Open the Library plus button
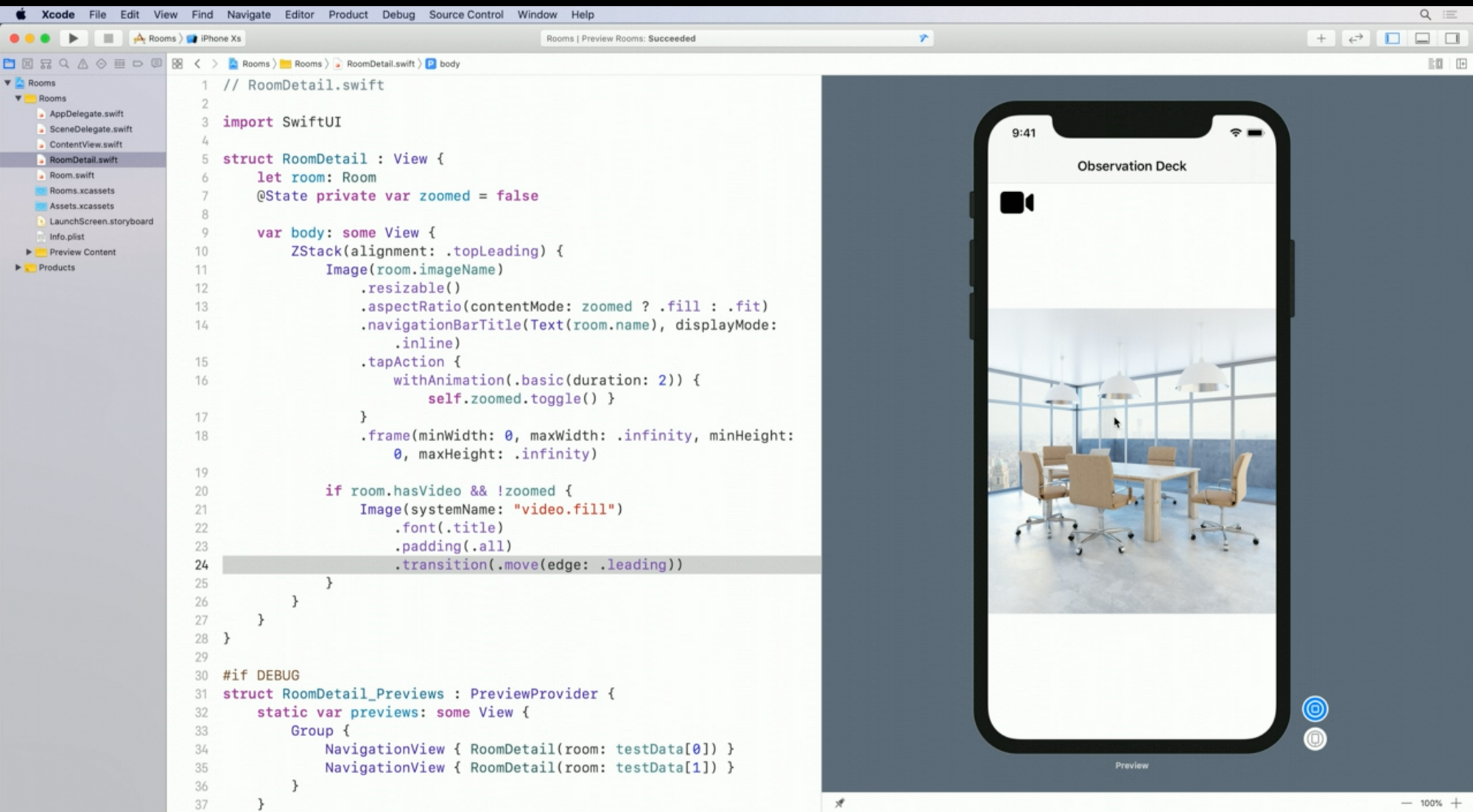Viewport: 1473px width, 812px height. click(1321, 38)
